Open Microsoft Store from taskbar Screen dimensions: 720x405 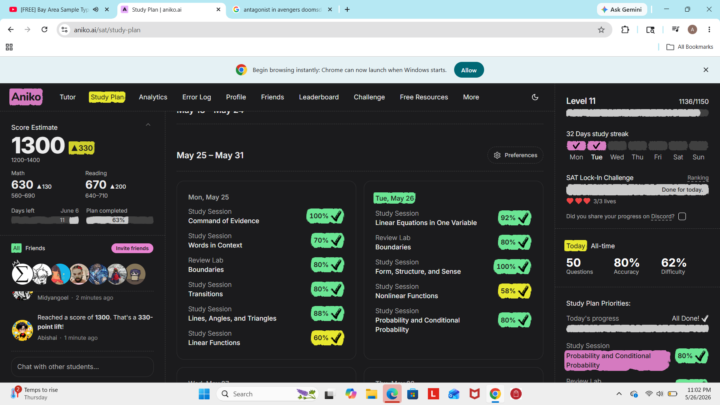point(413,394)
